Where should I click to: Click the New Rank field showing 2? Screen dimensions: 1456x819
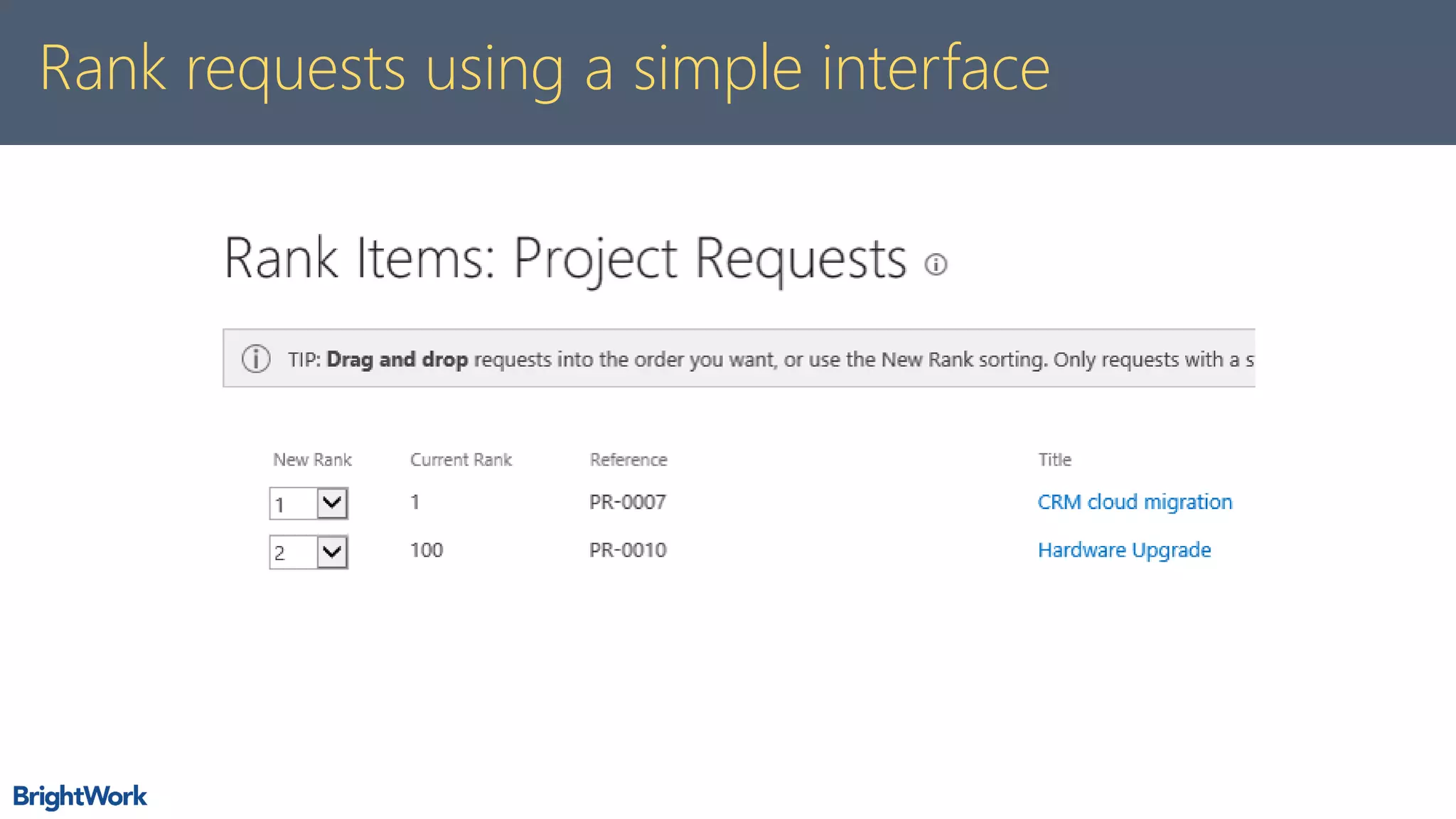[293, 552]
